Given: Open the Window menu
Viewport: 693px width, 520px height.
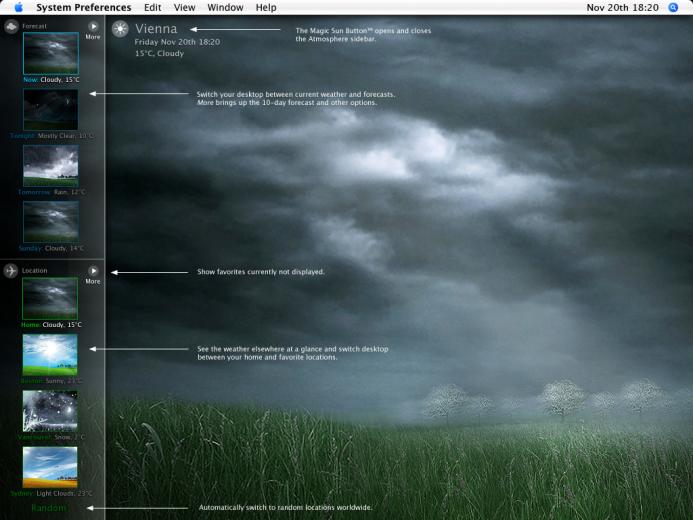Looking at the screenshot, I should pos(225,7).
